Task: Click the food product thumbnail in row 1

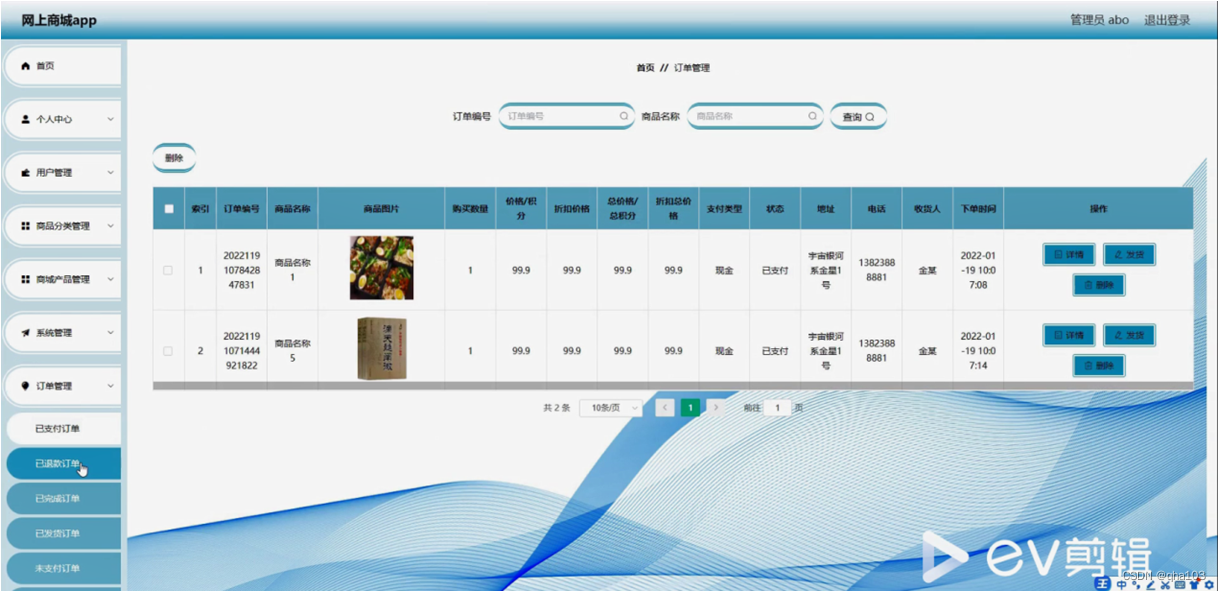Action: (382, 270)
